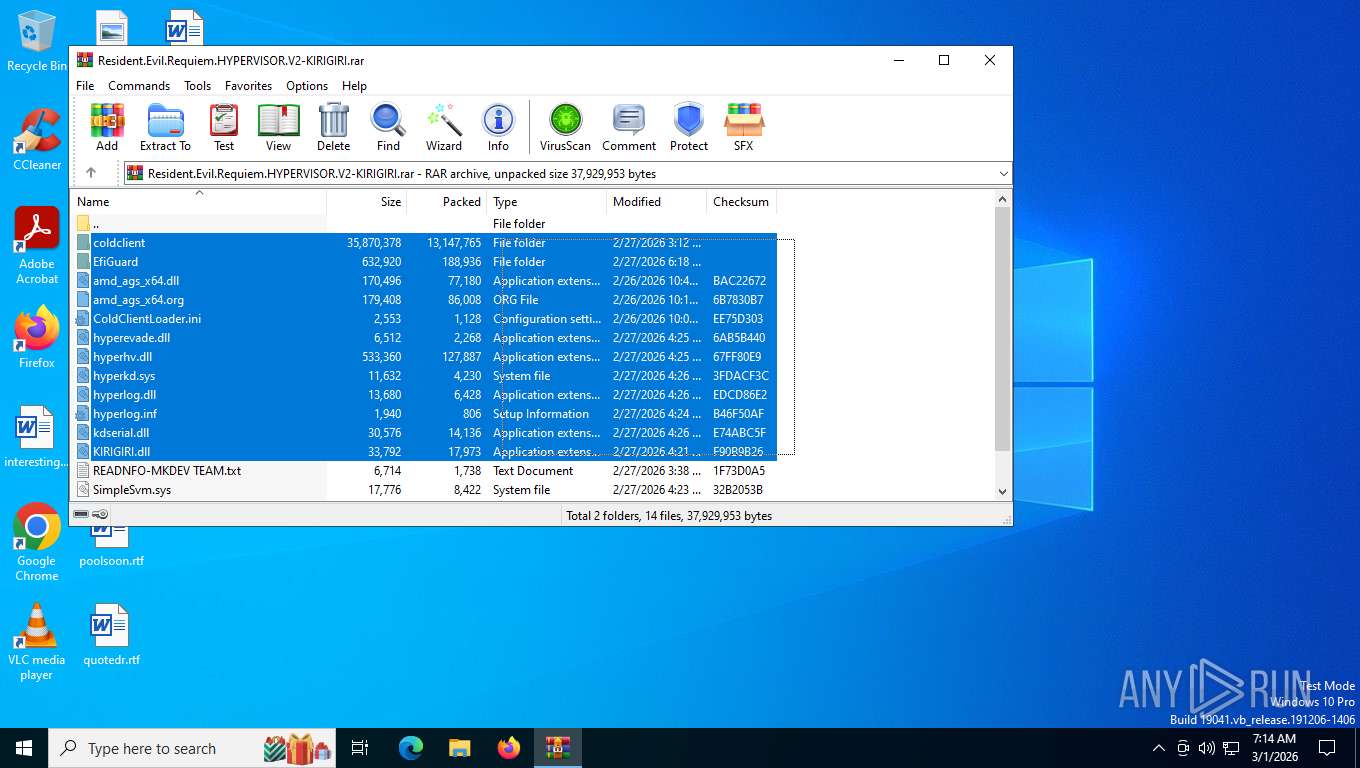Go up one folder level arrow
The image size is (1360, 768).
click(91, 173)
